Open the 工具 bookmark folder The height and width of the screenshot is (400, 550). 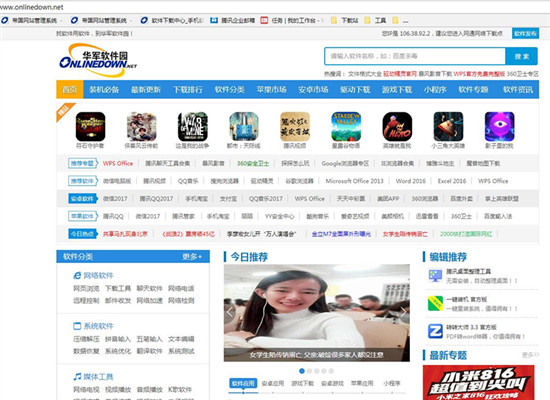pos(376,21)
